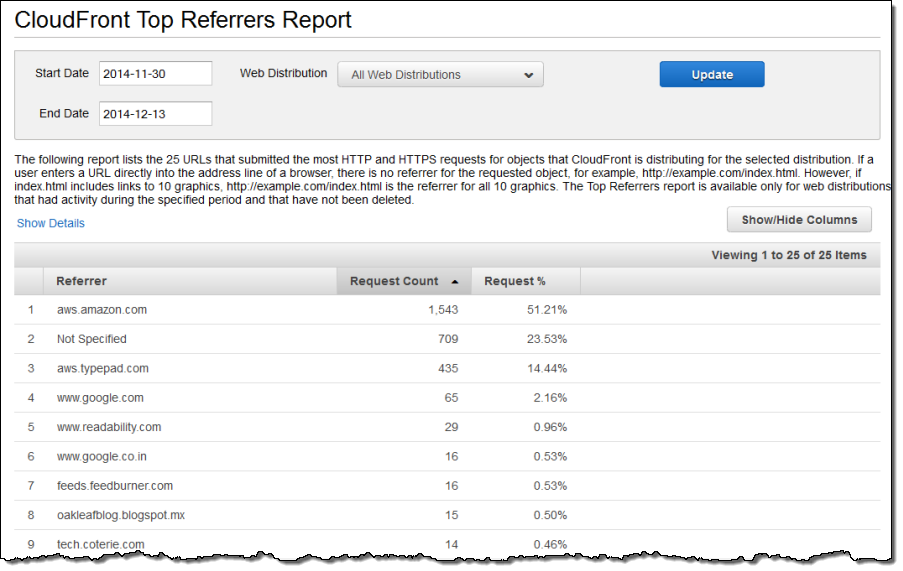This screenshot has height=571, width=903.
Task: Click the 65 request count value
Action: click(x=452, y=398)
